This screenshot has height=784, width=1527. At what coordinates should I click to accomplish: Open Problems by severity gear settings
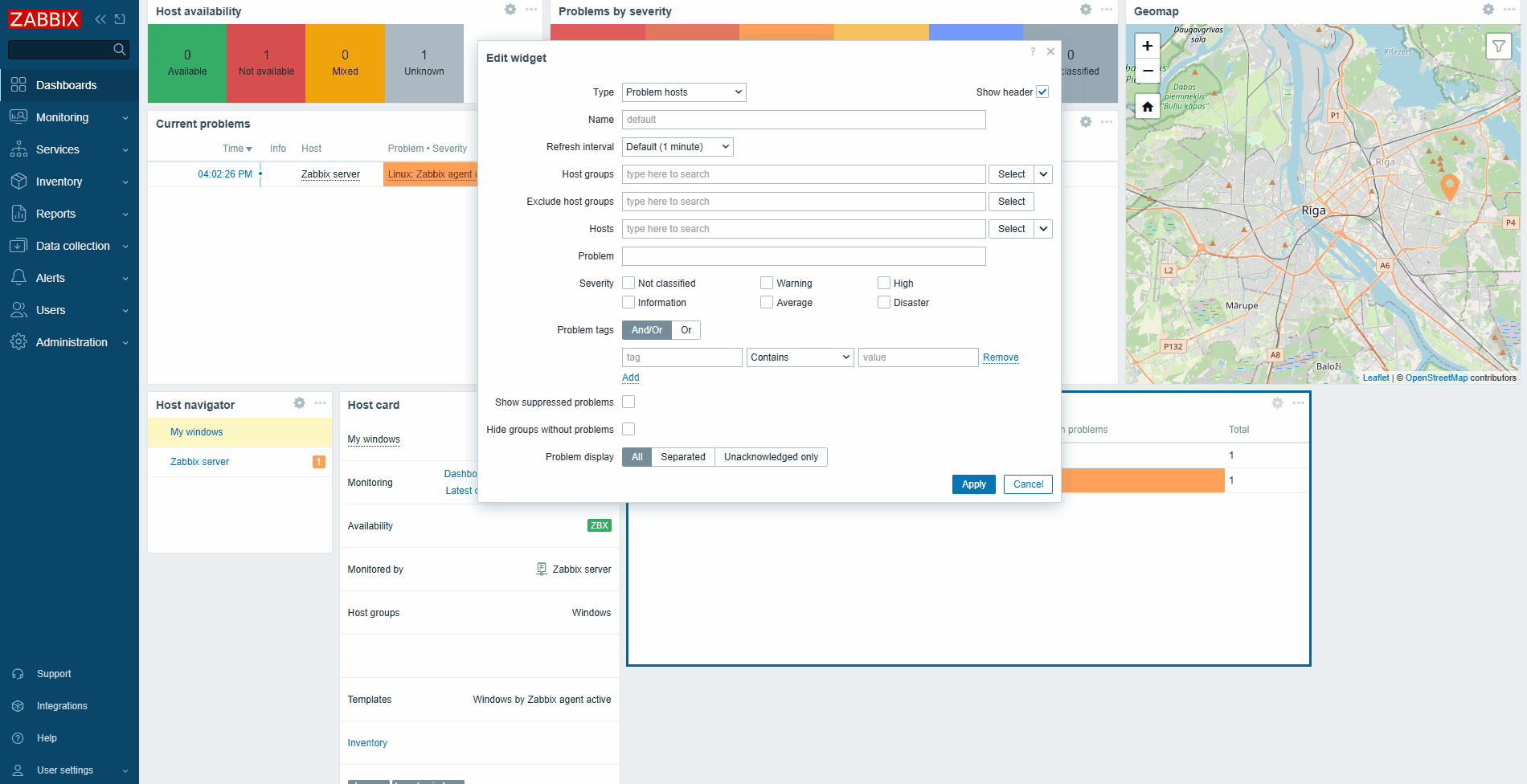click(1086, 10)
